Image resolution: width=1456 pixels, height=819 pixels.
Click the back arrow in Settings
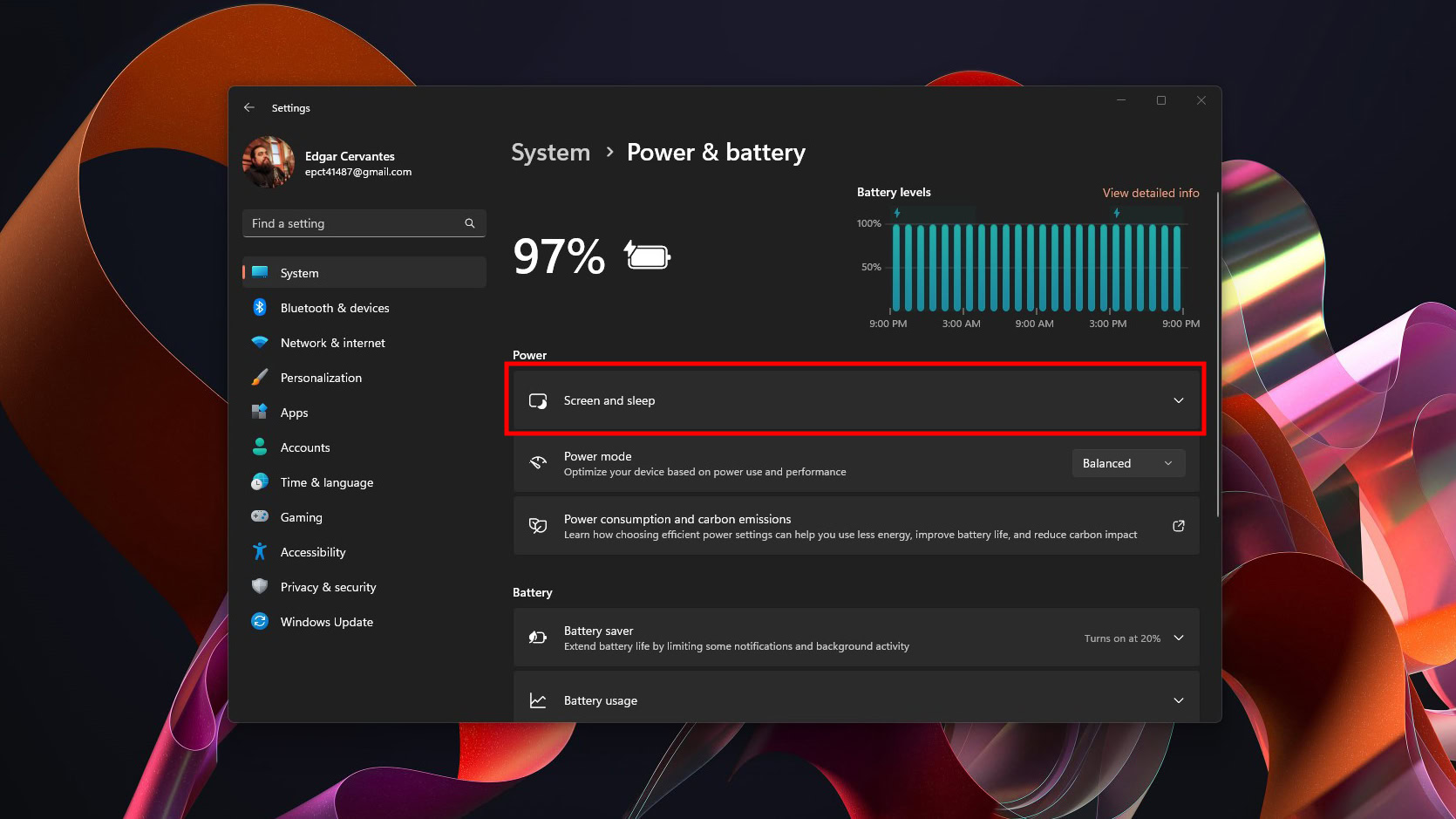[x=249, y=107]
